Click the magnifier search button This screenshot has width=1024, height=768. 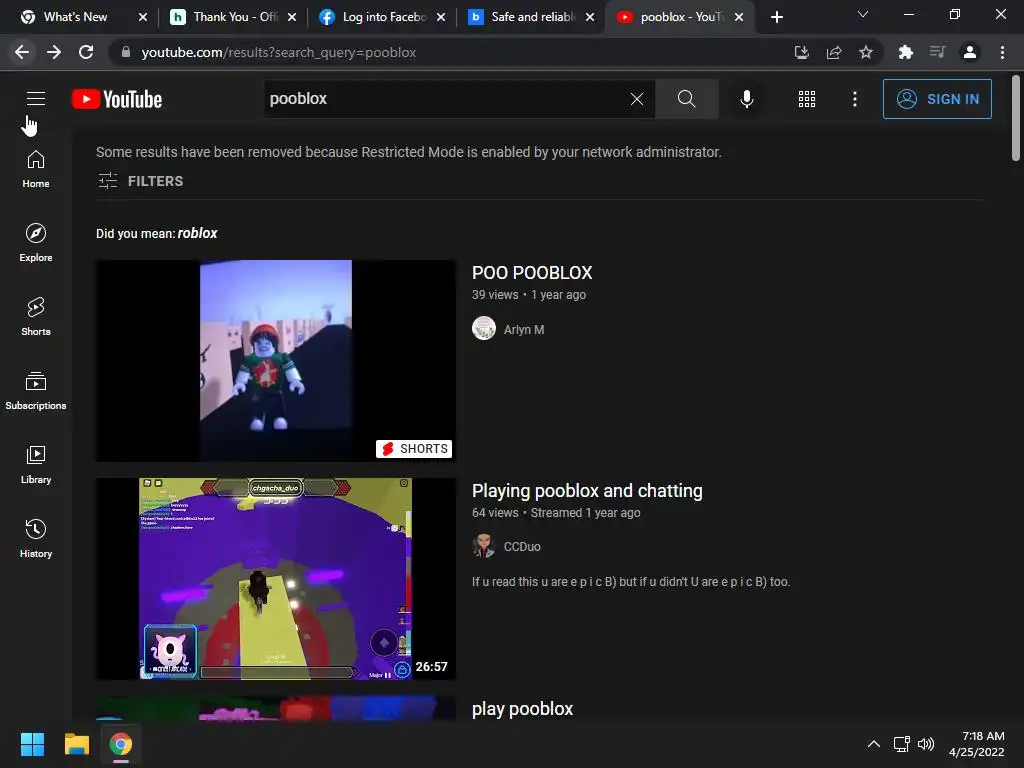click(x=686, y=99)
